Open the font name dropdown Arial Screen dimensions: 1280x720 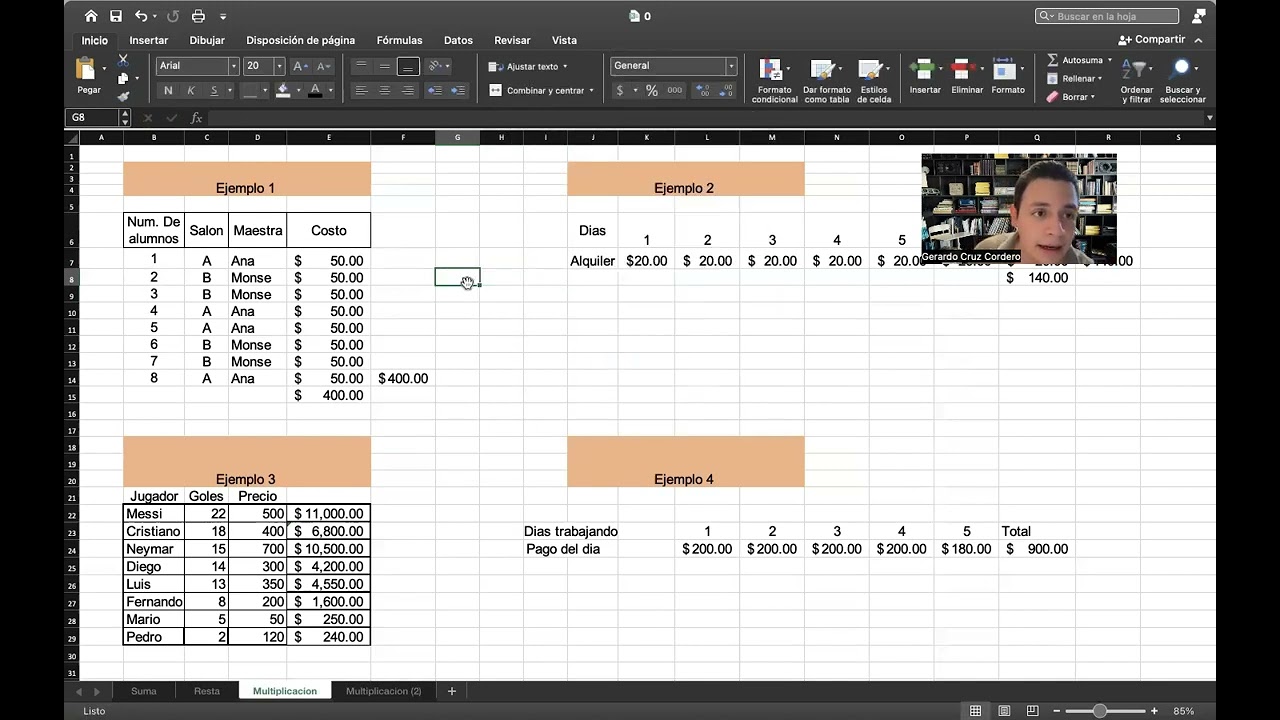(234, 66)
